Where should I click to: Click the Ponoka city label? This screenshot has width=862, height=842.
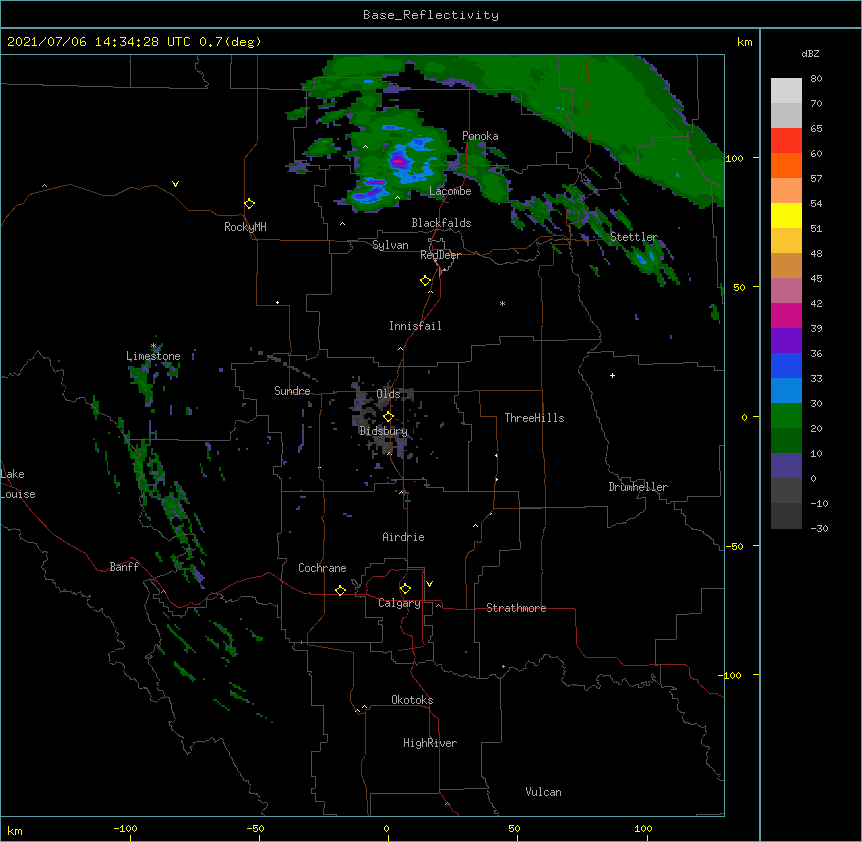480,136
